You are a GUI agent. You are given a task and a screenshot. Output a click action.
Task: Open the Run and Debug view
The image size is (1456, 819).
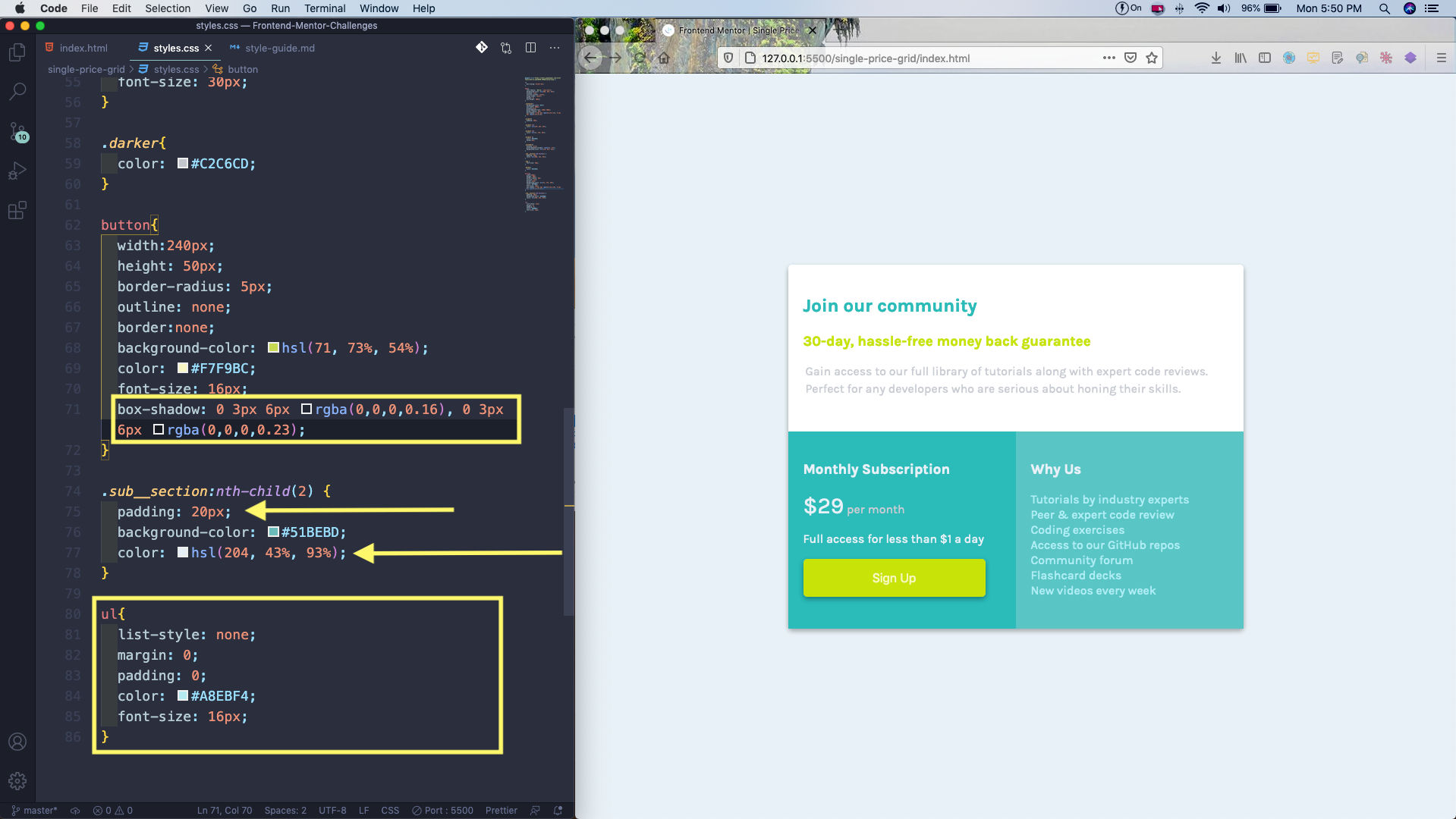(x=17, y=171)
